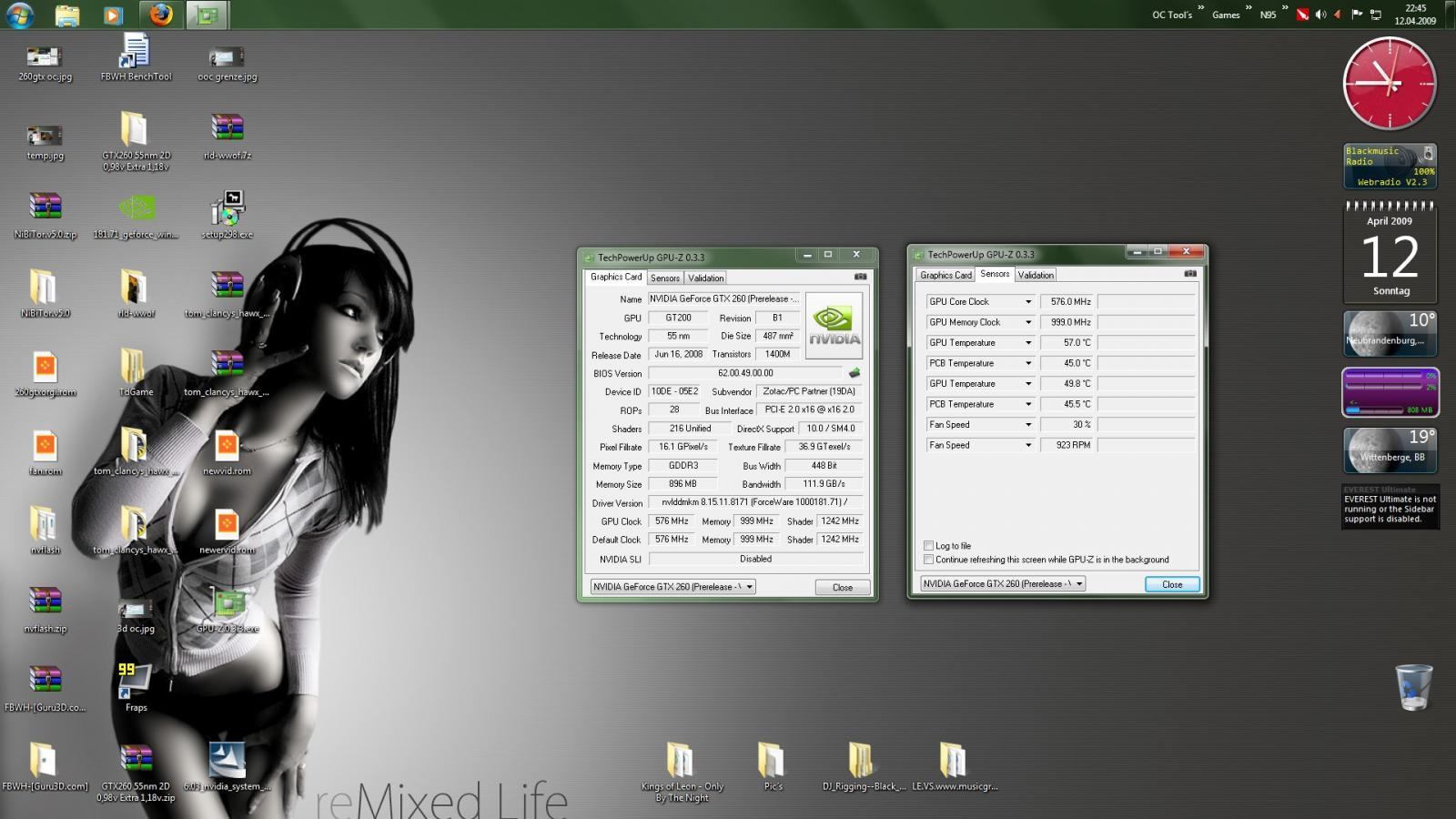
Task: Click the GPU Core Clock graph bar
Action: point(1147,302)
